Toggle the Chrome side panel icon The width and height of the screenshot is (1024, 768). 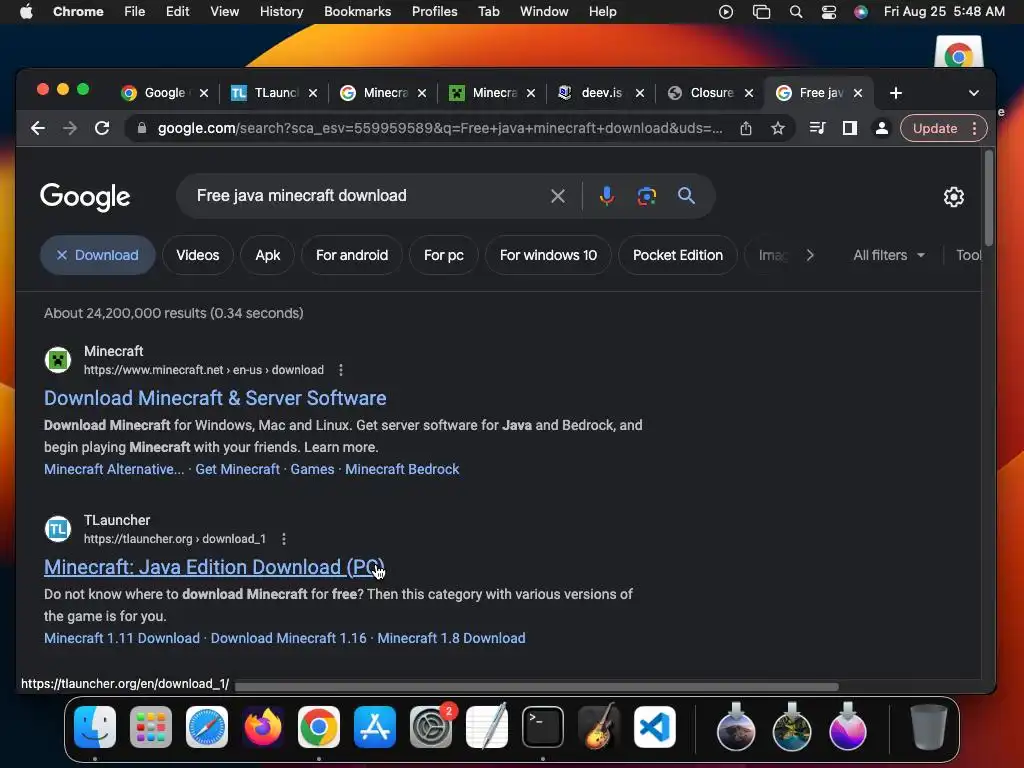click(x=850, y=128)
